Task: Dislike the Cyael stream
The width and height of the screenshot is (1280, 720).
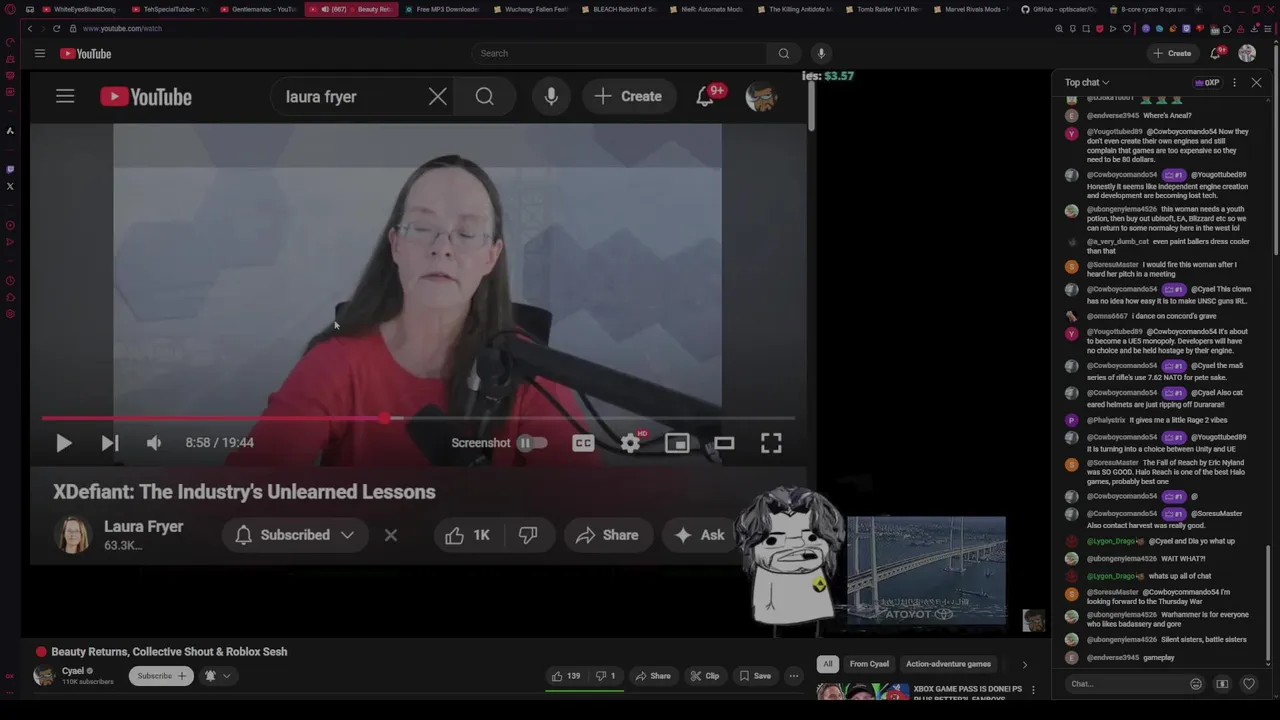Action: coord(605,676)
